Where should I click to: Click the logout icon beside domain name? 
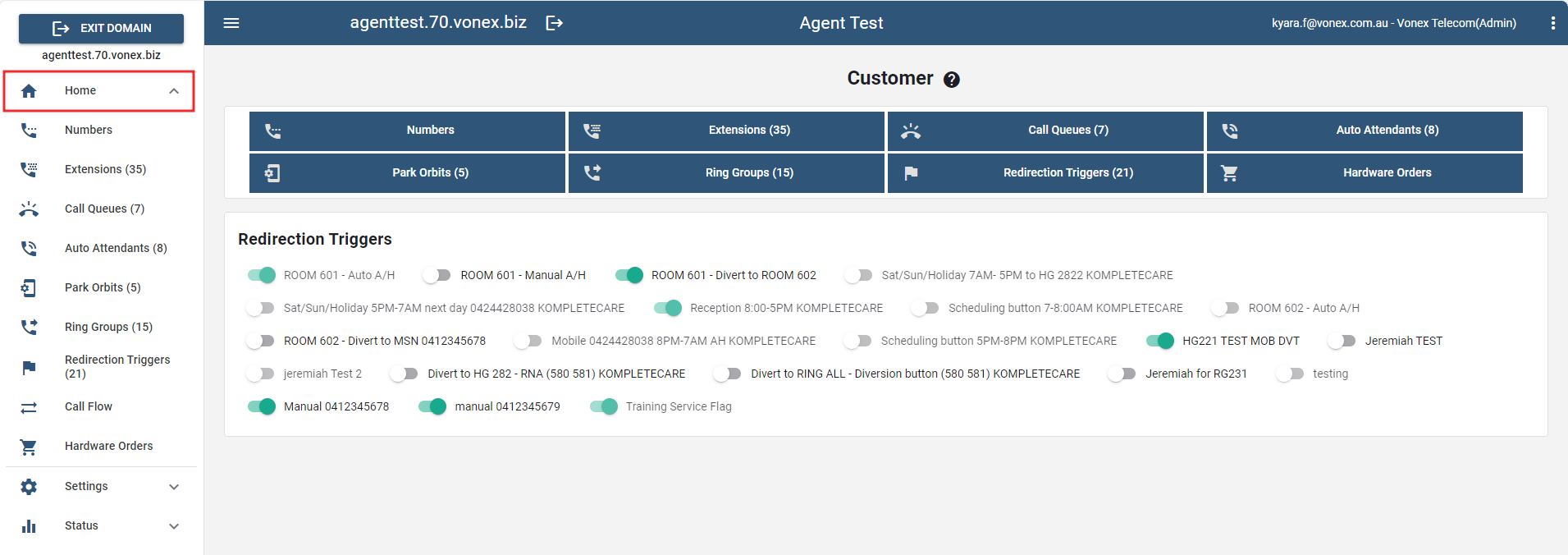(x=555, y=23)
